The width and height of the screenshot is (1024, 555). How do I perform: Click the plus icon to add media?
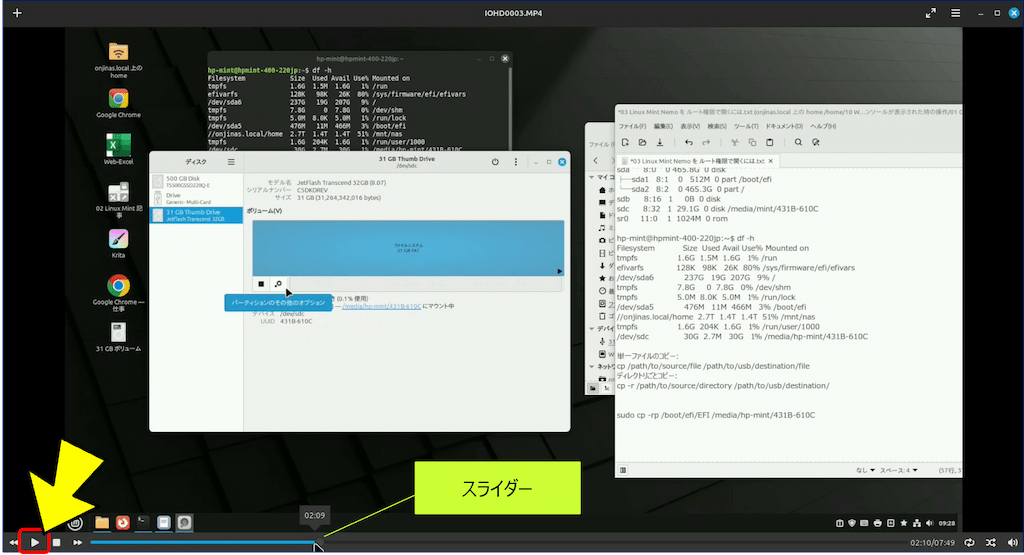pos(16,13)
